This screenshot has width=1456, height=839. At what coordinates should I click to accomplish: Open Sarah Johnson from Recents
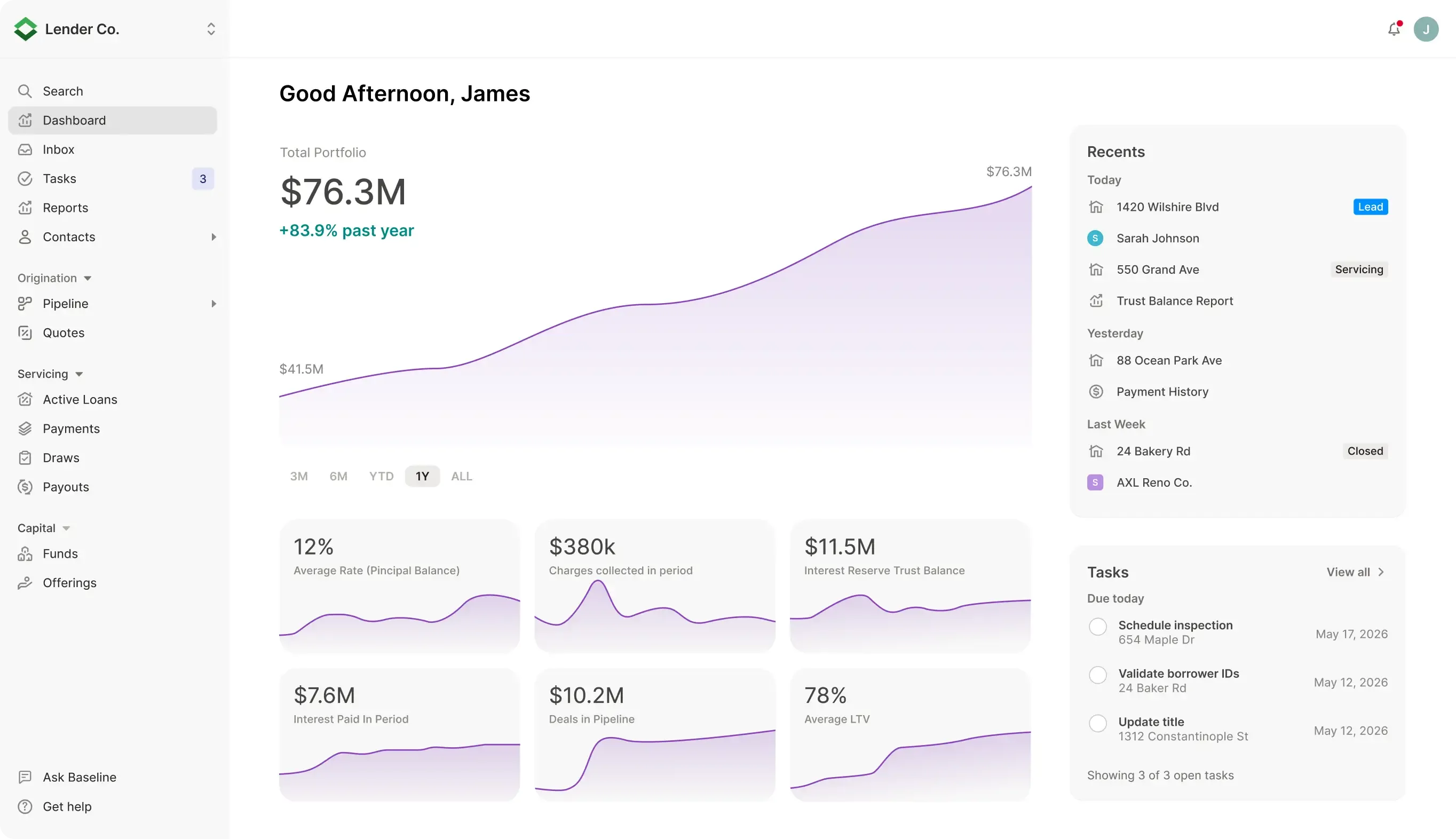(x=1237, y=239)
